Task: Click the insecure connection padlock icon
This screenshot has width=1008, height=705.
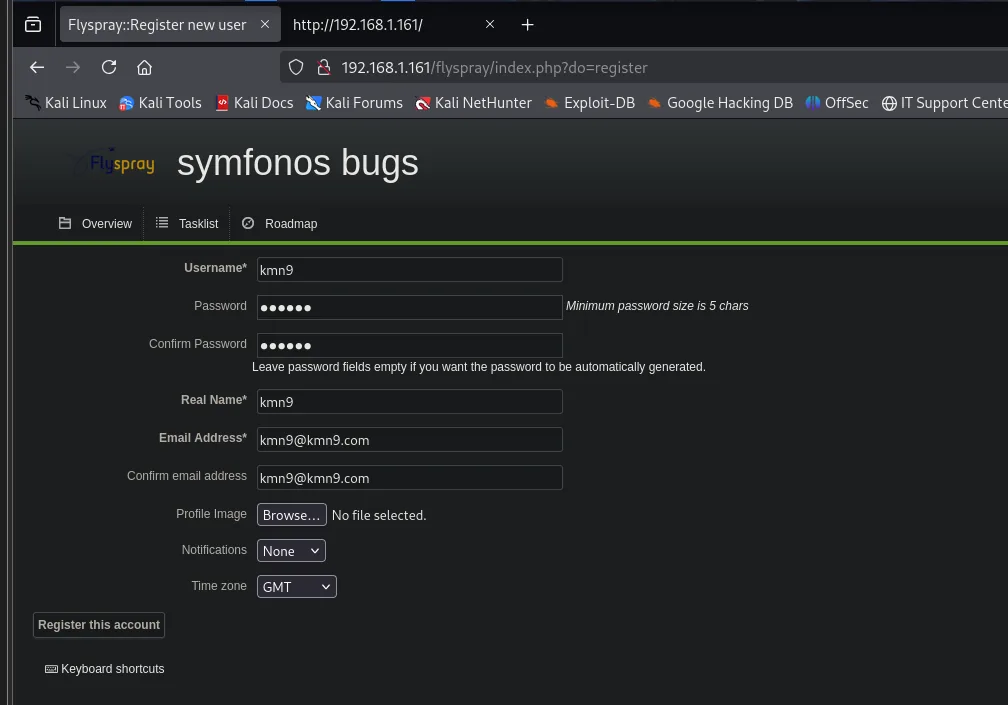Action: 324,67
